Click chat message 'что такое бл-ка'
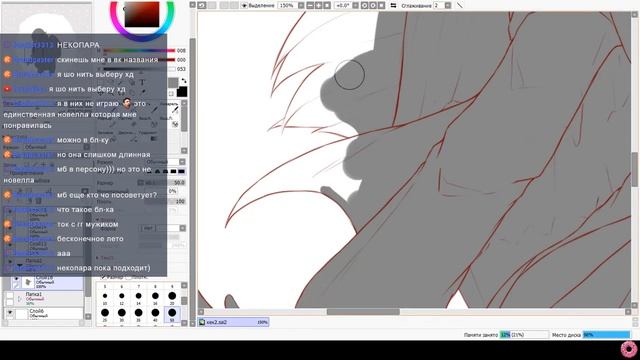The width and height of the screenshot is (640, 360). pos(85,209)
